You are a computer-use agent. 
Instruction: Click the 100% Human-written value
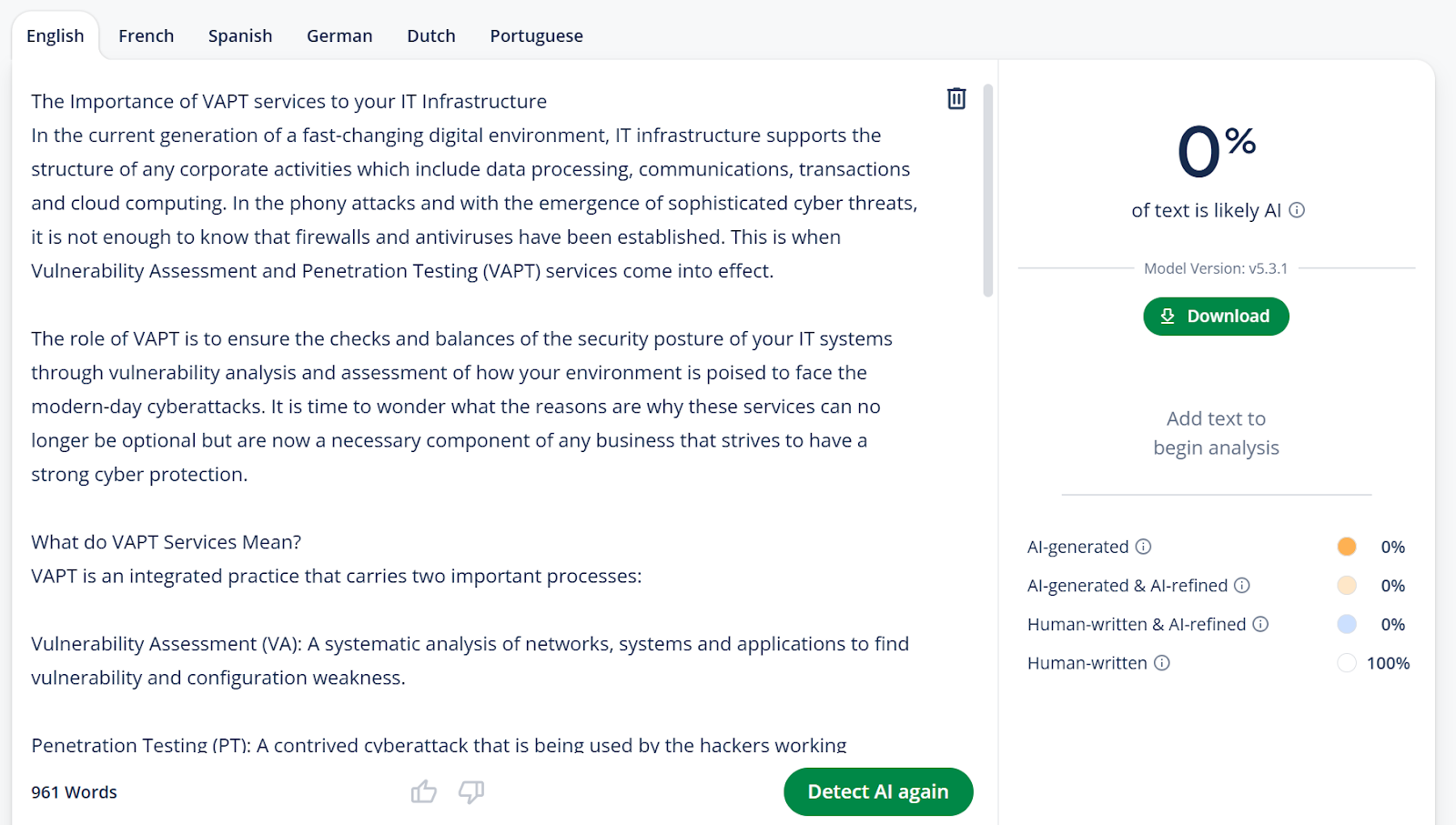1388,663
